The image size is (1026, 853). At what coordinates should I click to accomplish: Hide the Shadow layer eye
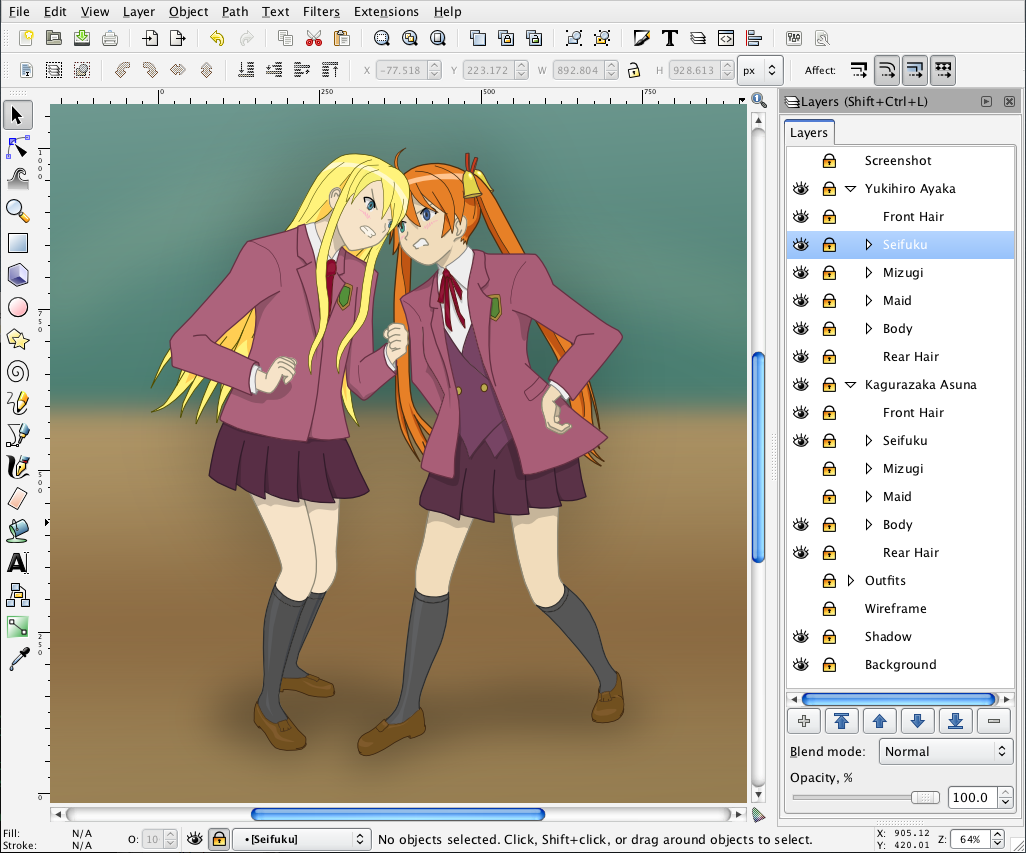coord(801,636)
